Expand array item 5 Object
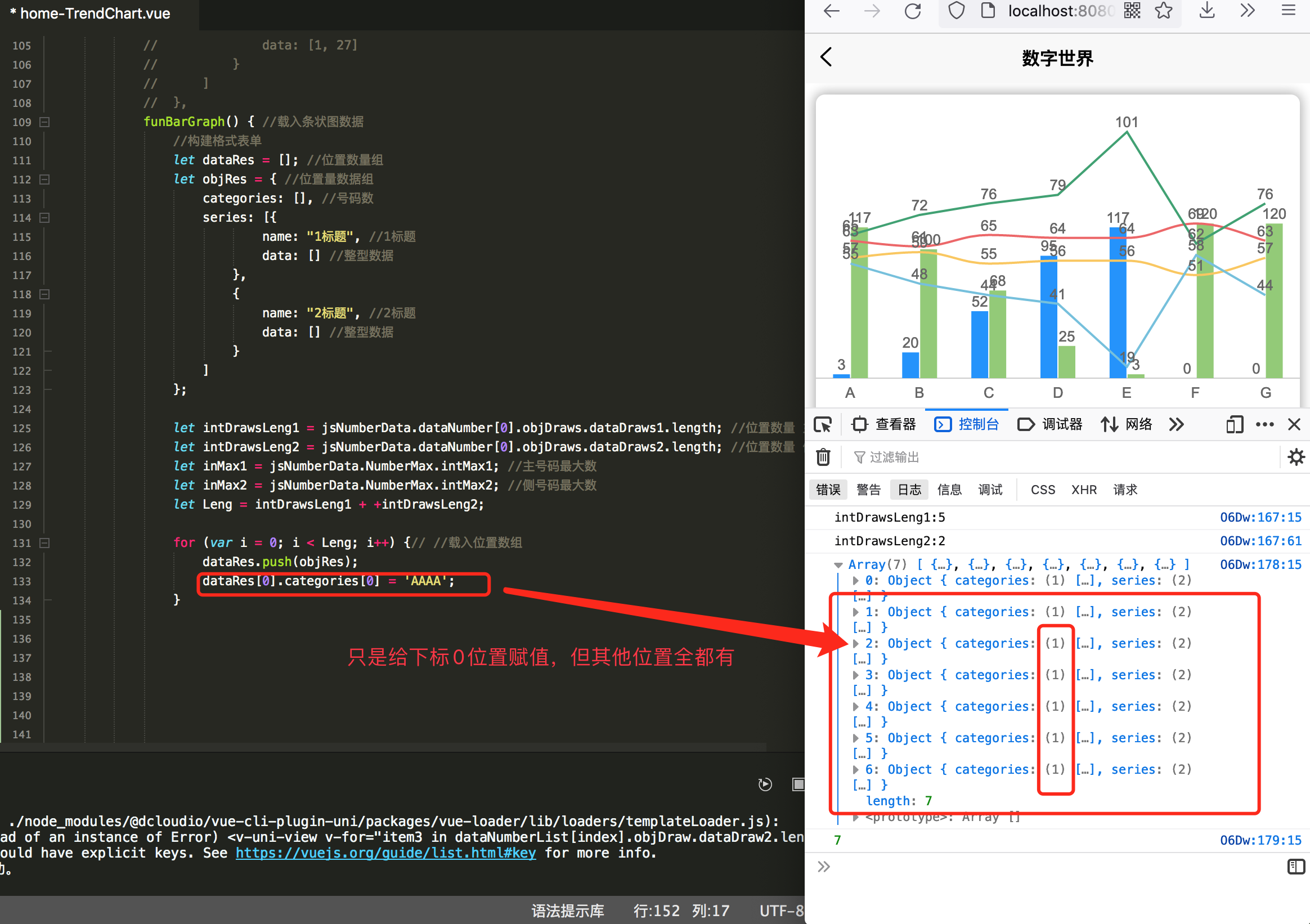This screenshot has height=924, width=1310. (x=856, y=738)
